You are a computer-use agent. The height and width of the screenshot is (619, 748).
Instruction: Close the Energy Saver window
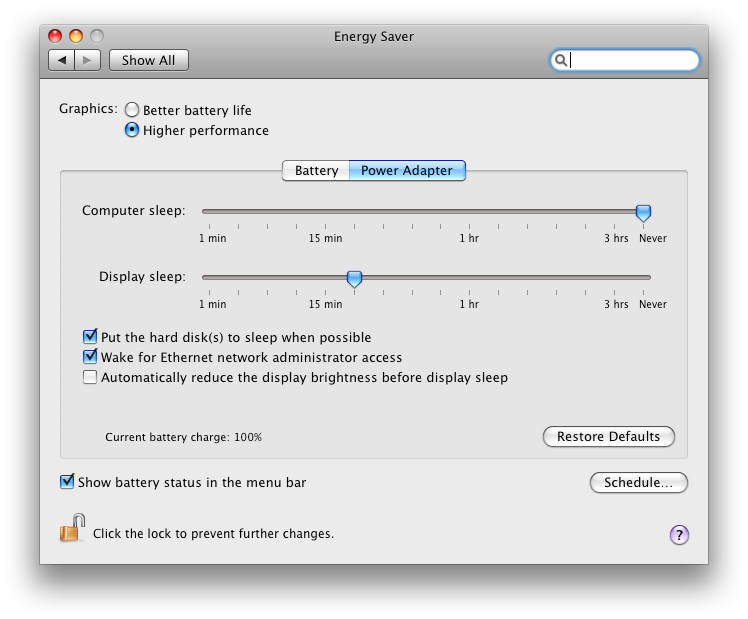tap(55, 36)
